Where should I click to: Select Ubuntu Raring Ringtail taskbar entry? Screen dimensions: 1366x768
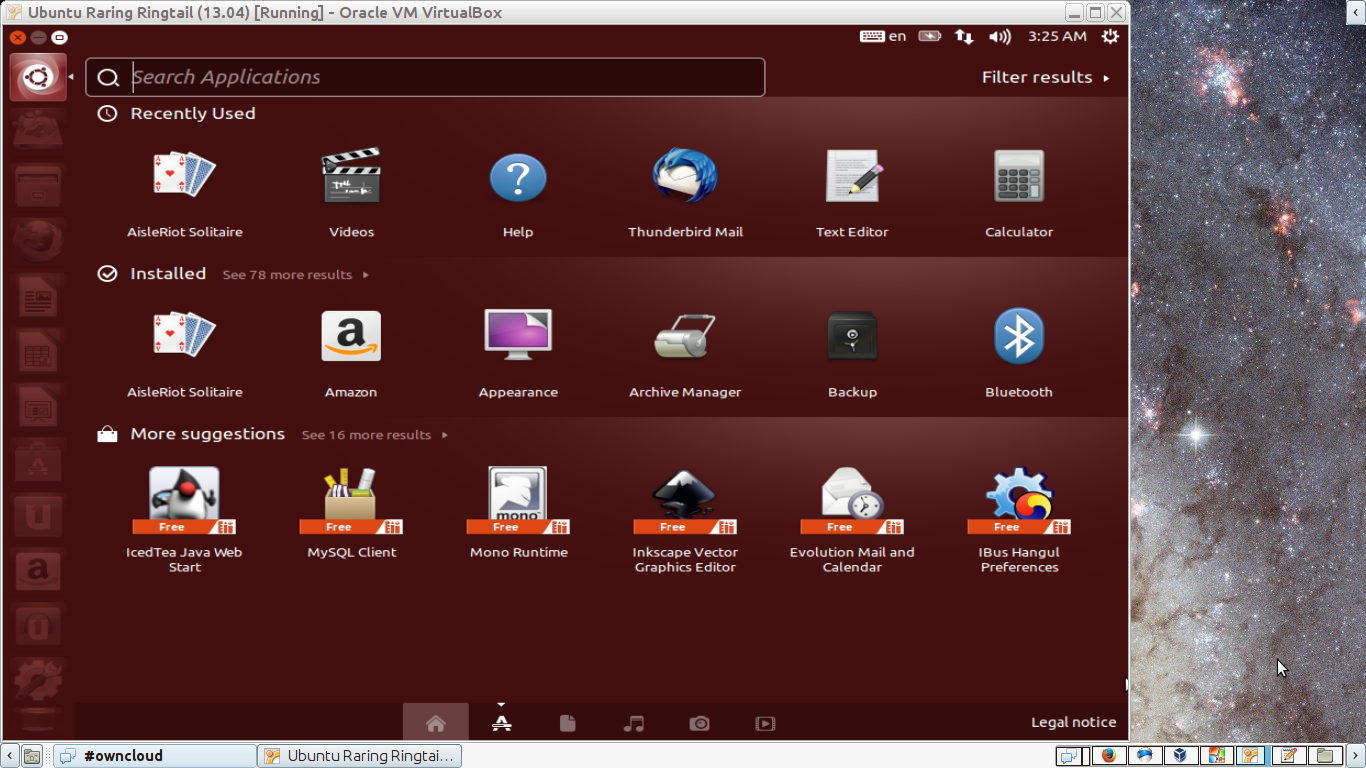[x=359, y=756]
